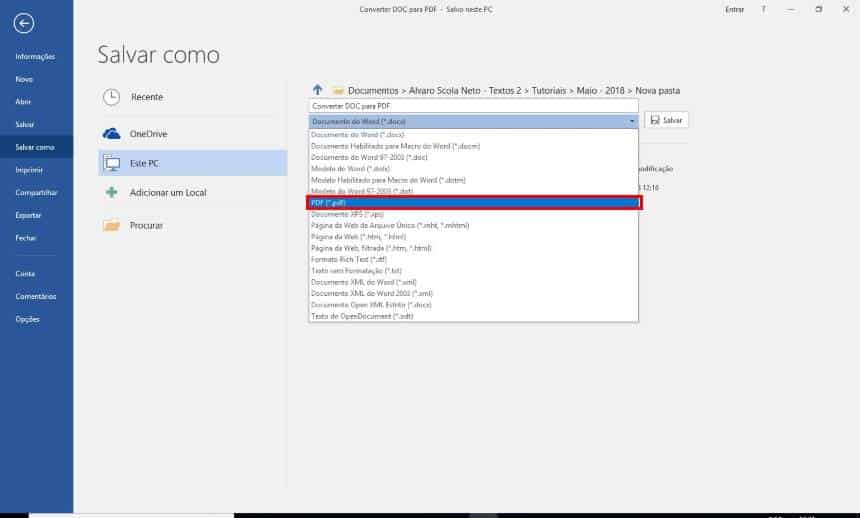Open the Imprimir menu item
Screen dimensions: 860x518
tap(29, 170)
